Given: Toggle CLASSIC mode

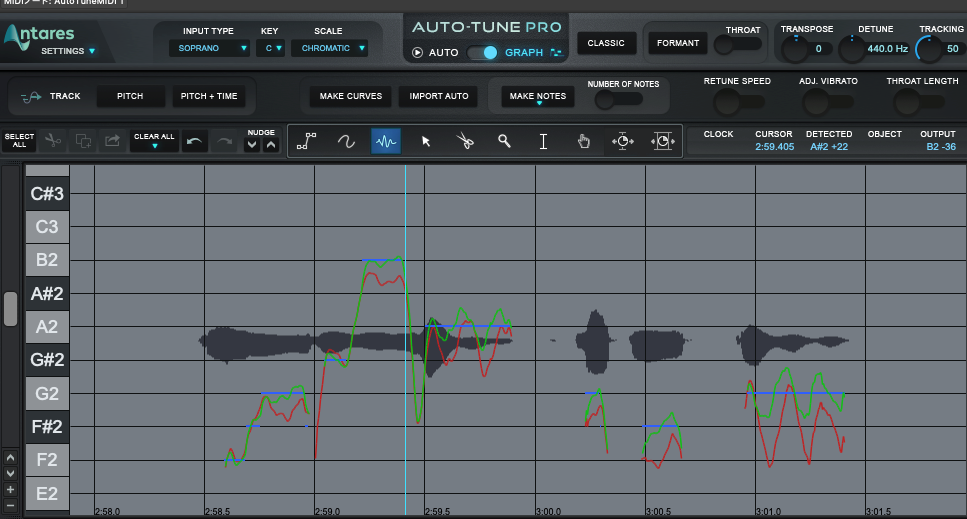Looking at the screenshot, I should pos(606,43).
